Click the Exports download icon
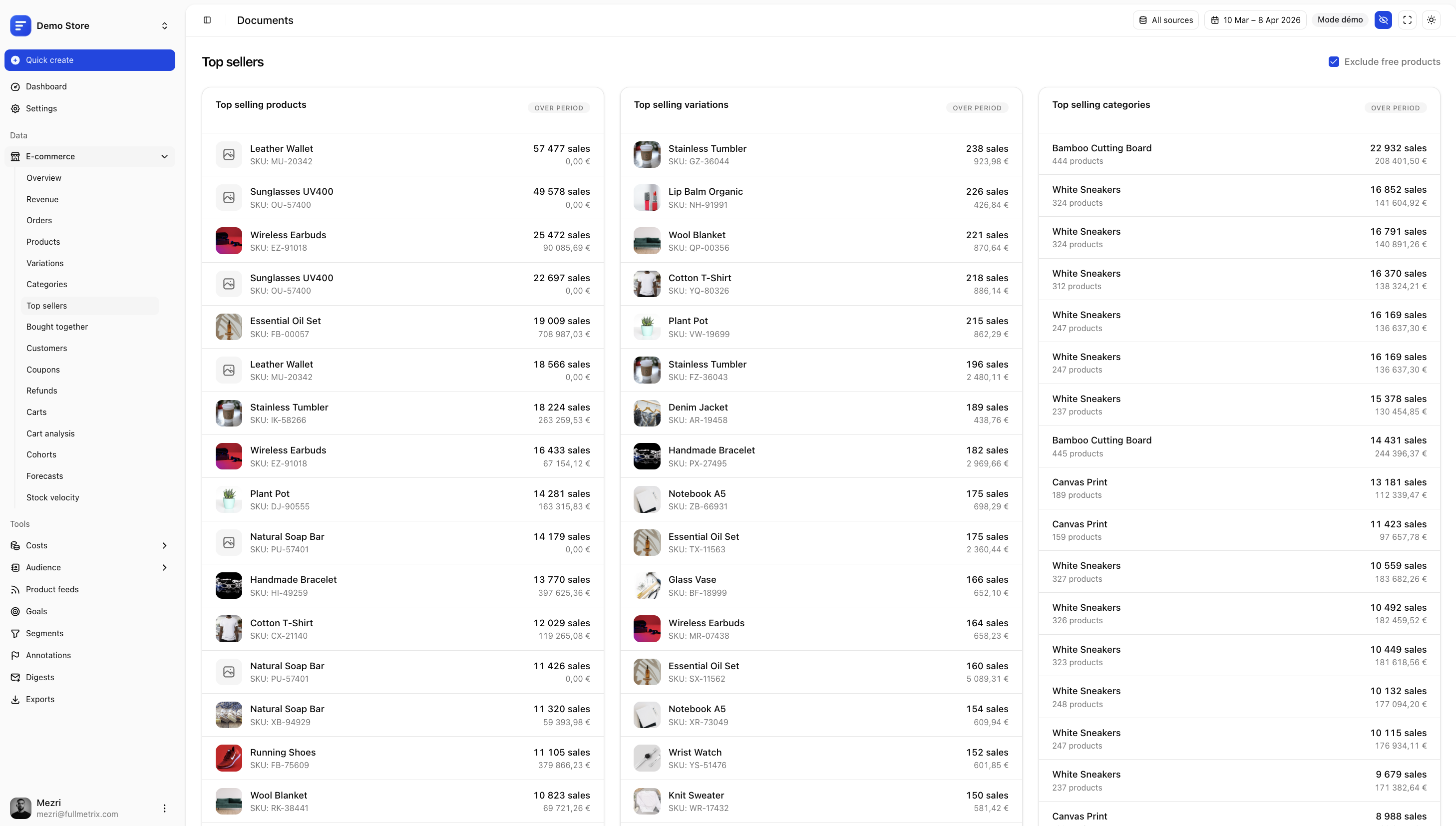Screen dimensions: 1456x826 coord(15,700)
